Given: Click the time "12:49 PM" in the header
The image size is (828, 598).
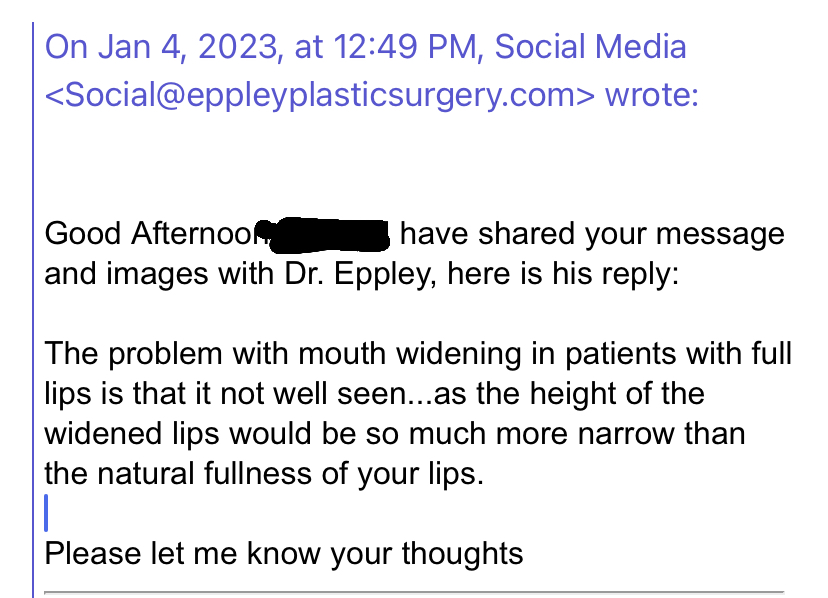Looking at the screenshot, I should [405, 47].
